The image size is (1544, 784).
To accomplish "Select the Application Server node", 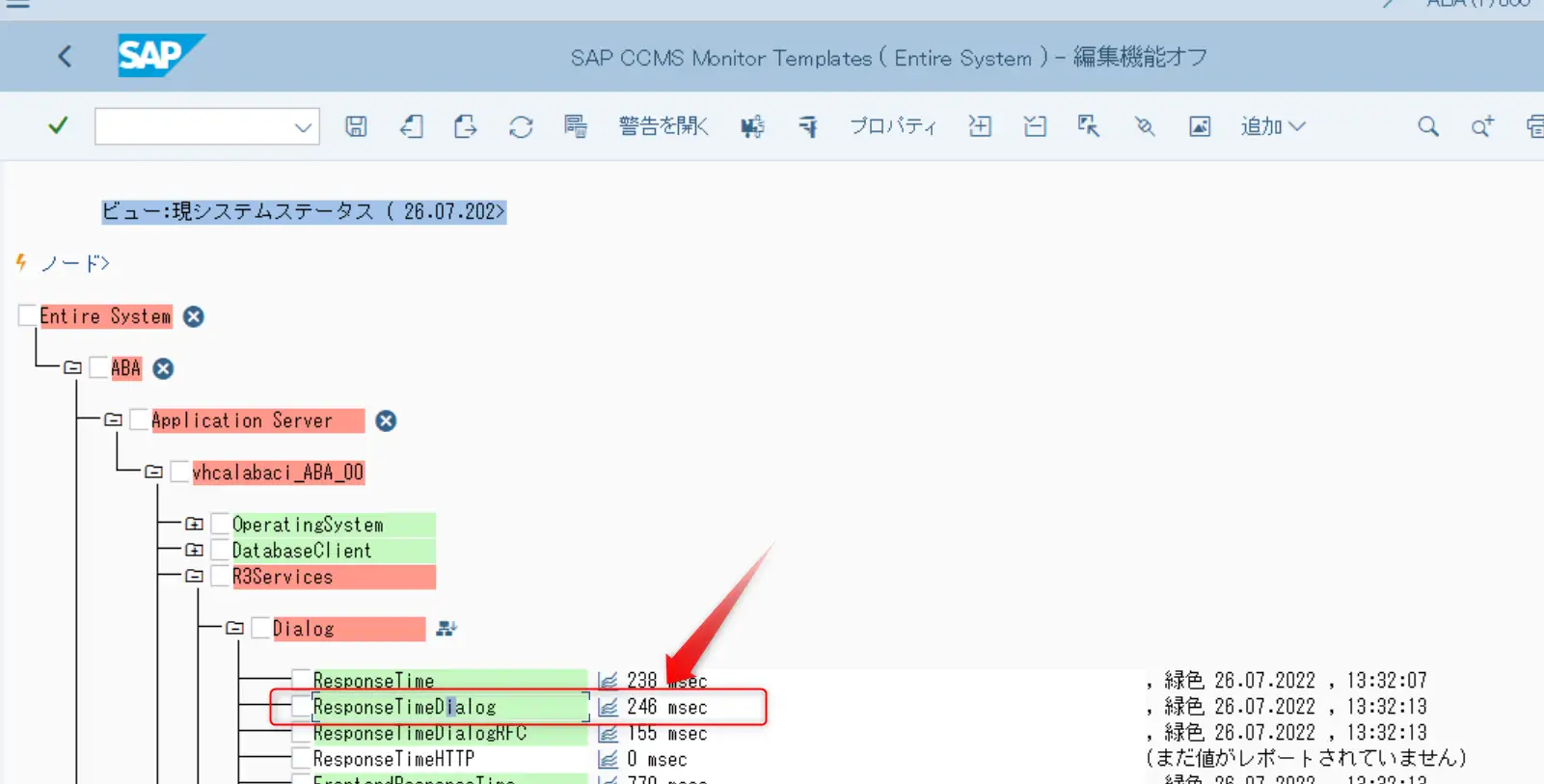I will [x=257, y=420].
